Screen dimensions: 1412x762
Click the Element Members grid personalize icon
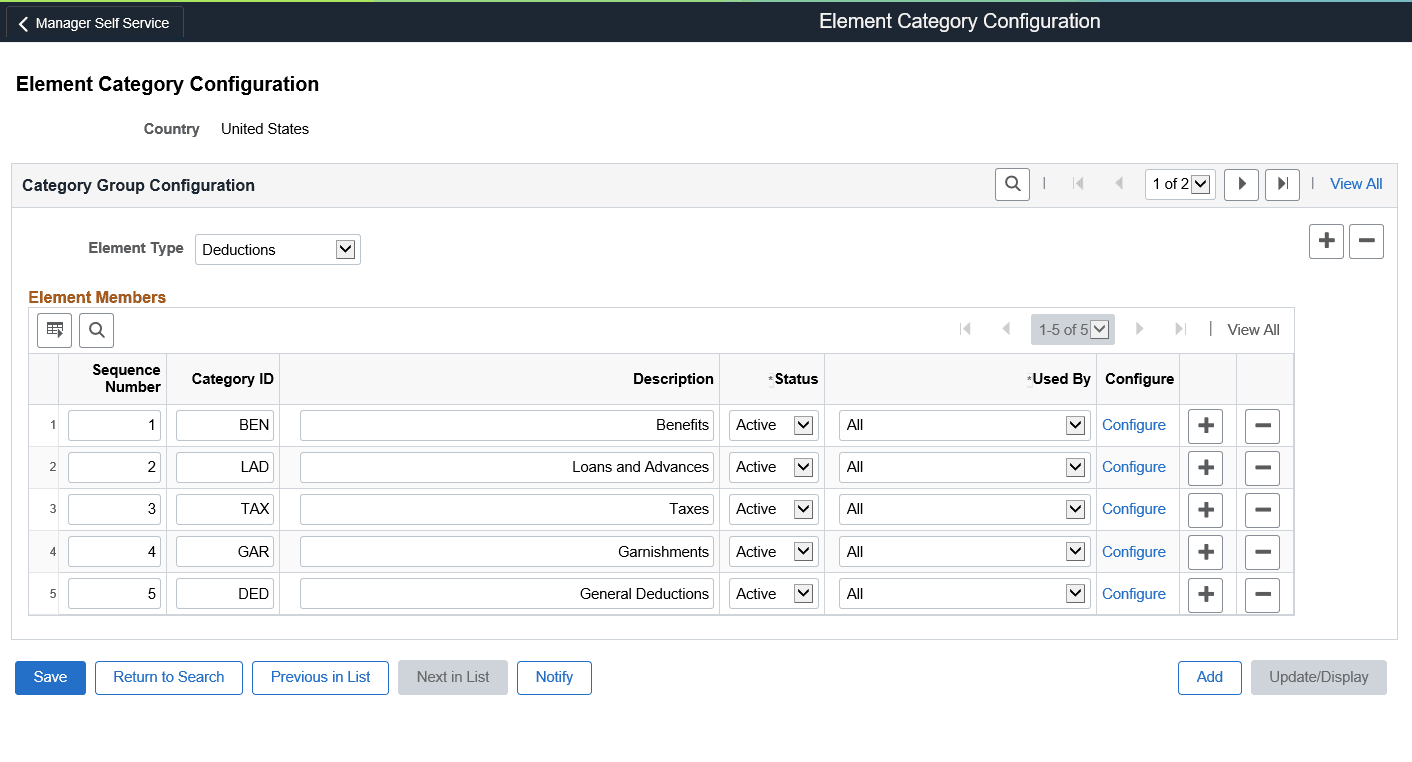pos(54,330)
